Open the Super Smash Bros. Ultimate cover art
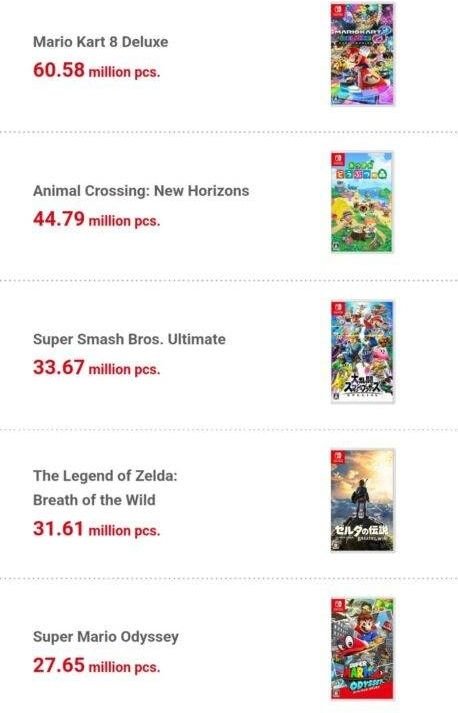Image resolution: width=458 pixels, height=713 pixels. (362, 351)
